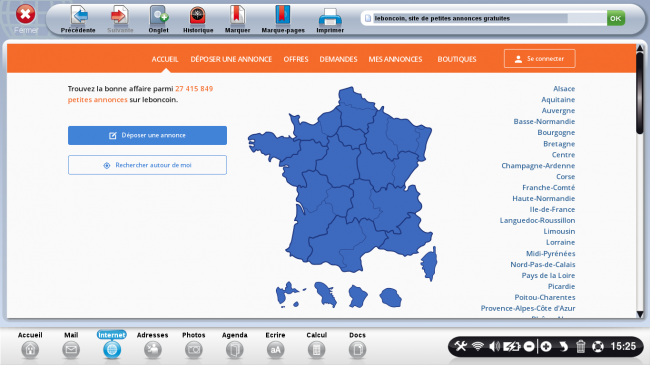Click the speaker volume icon
The image size is (650, 365).
(x=494, y=346)
